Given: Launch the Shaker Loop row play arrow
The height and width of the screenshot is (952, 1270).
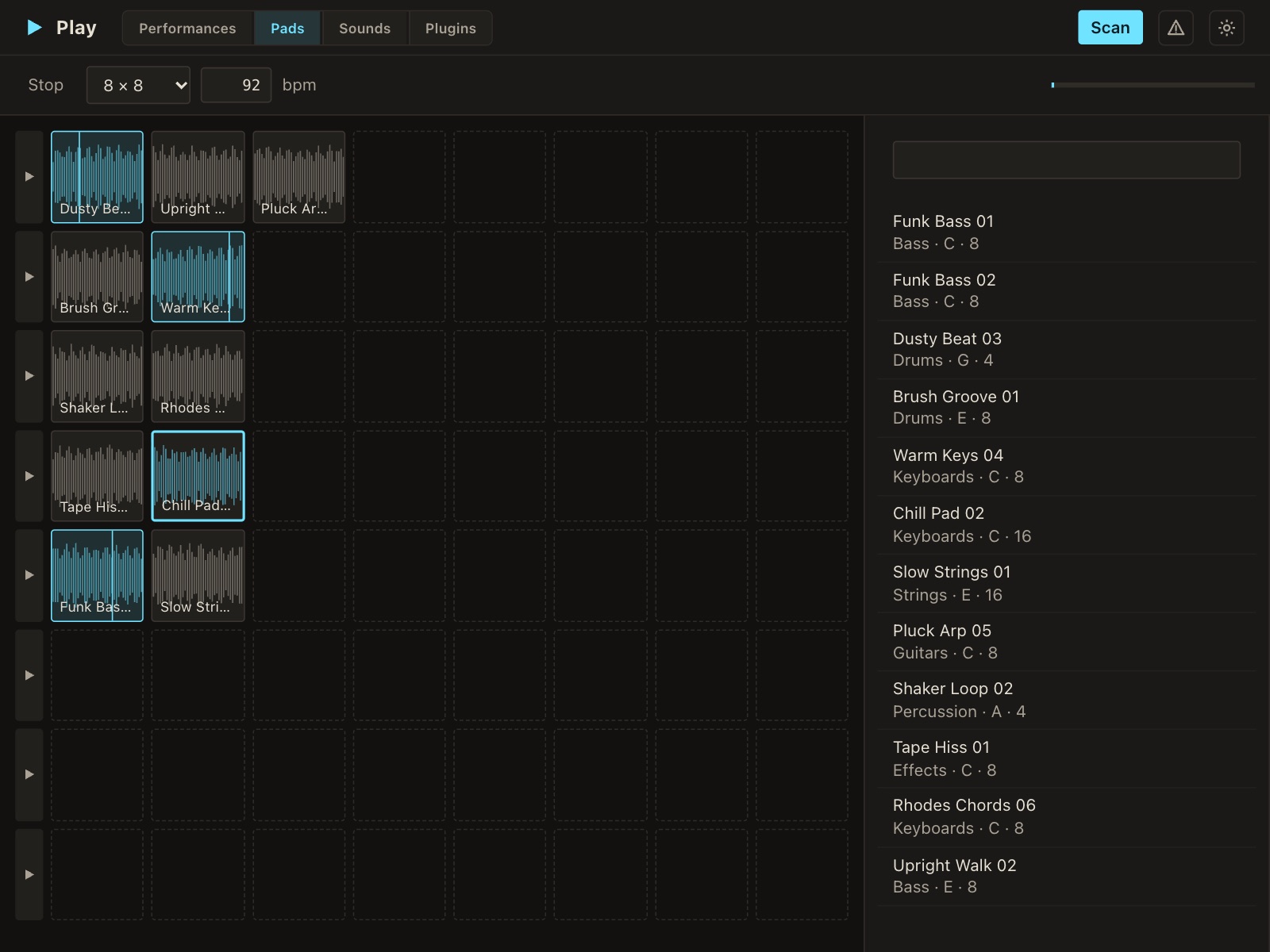Looking at the screenshot, I should coord(29,376).
